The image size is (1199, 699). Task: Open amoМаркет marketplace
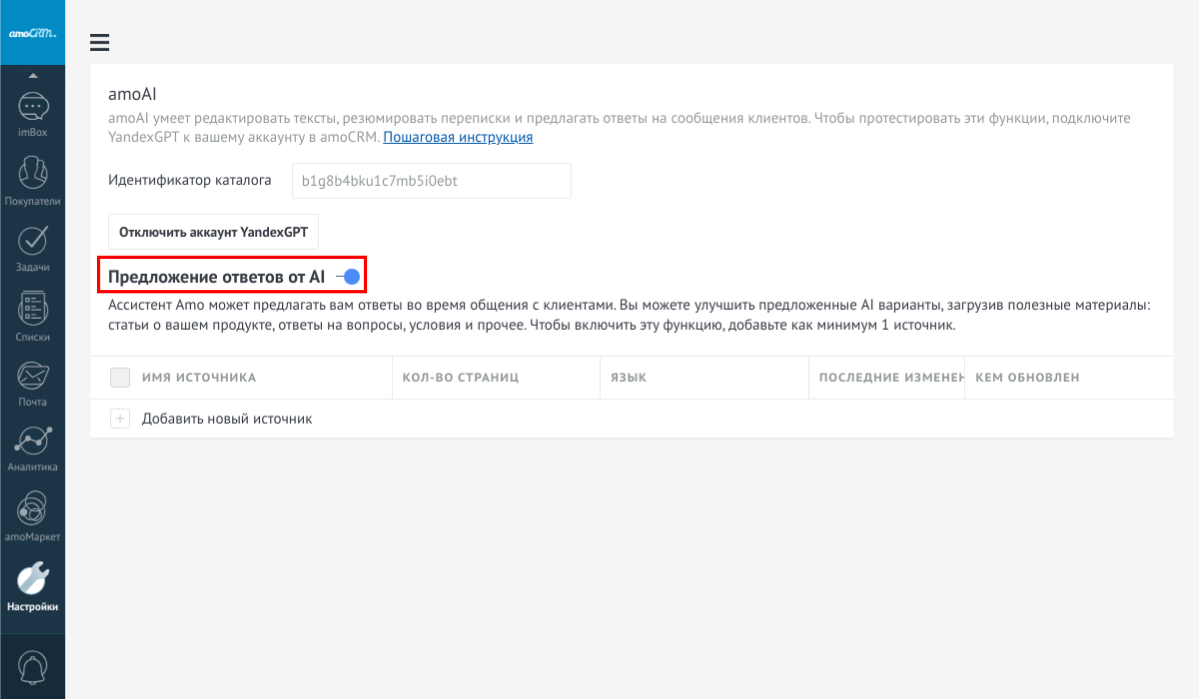click(32, 516)
